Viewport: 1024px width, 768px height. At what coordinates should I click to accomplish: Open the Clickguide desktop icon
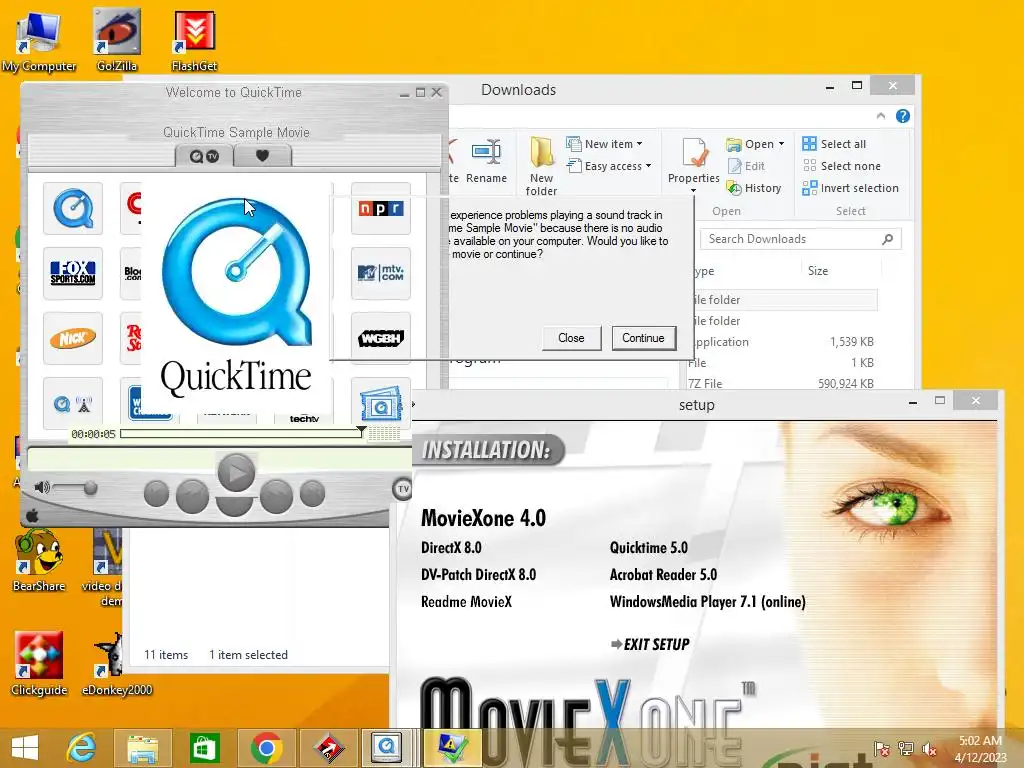[x=39, y=663]
